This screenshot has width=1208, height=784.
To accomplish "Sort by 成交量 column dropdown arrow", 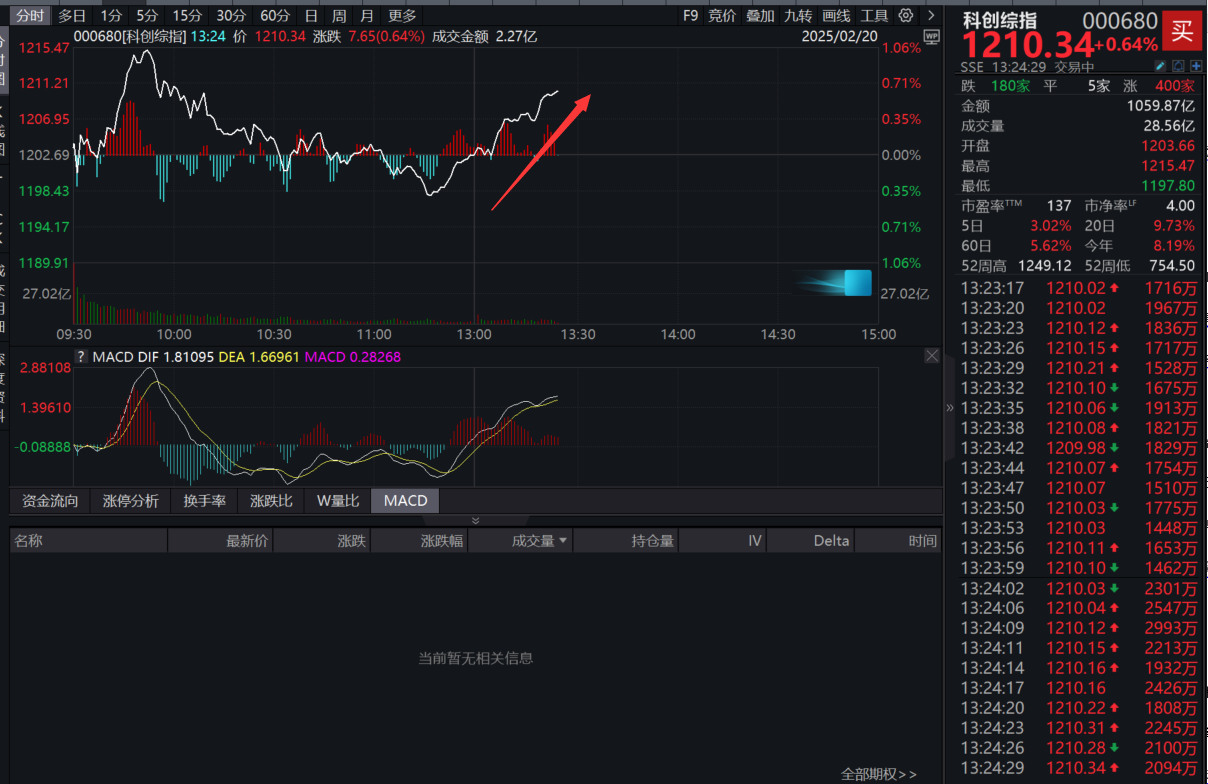I will [x=564, y=541].
